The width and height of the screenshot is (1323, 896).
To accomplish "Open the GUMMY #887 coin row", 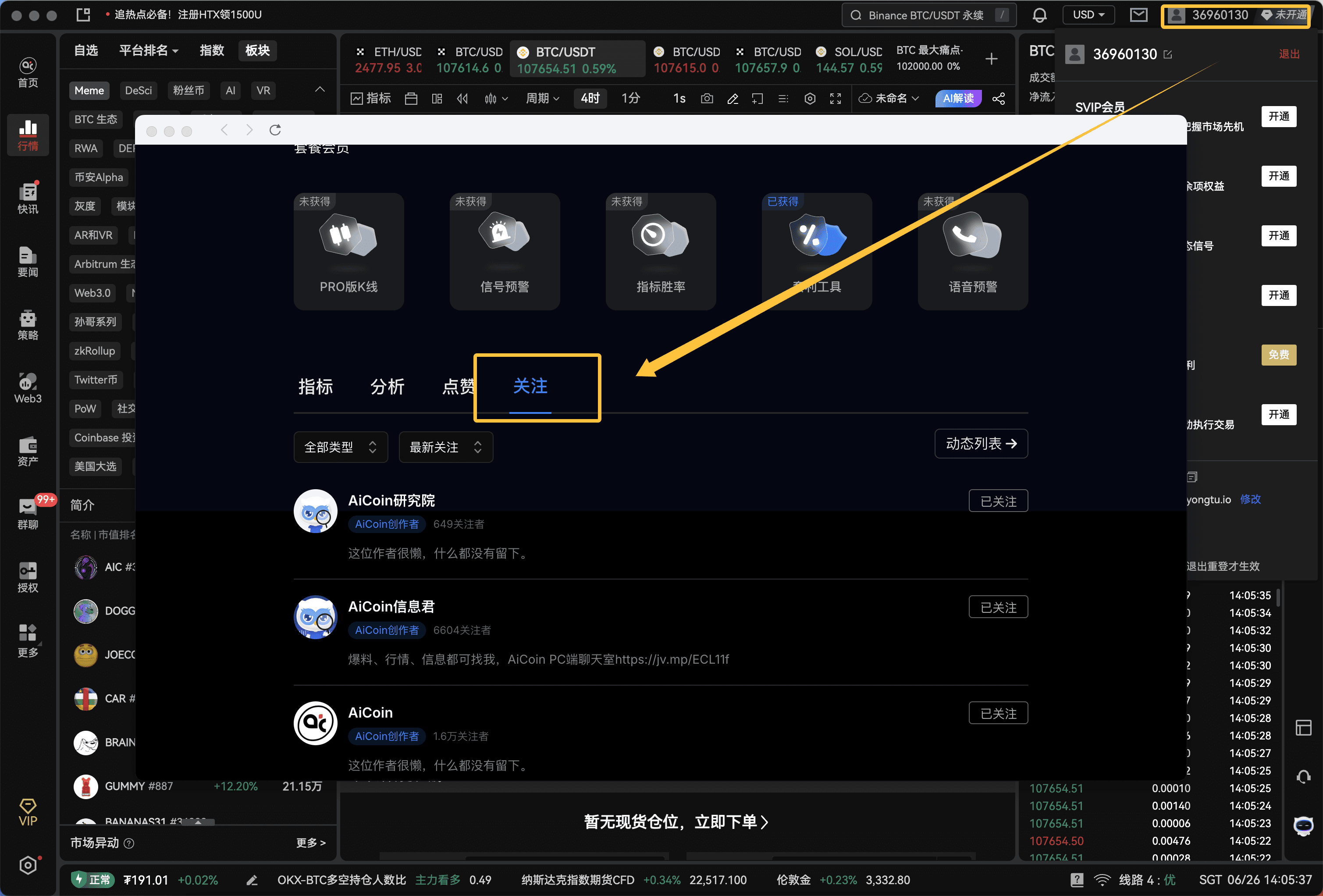I will (198, 787).
